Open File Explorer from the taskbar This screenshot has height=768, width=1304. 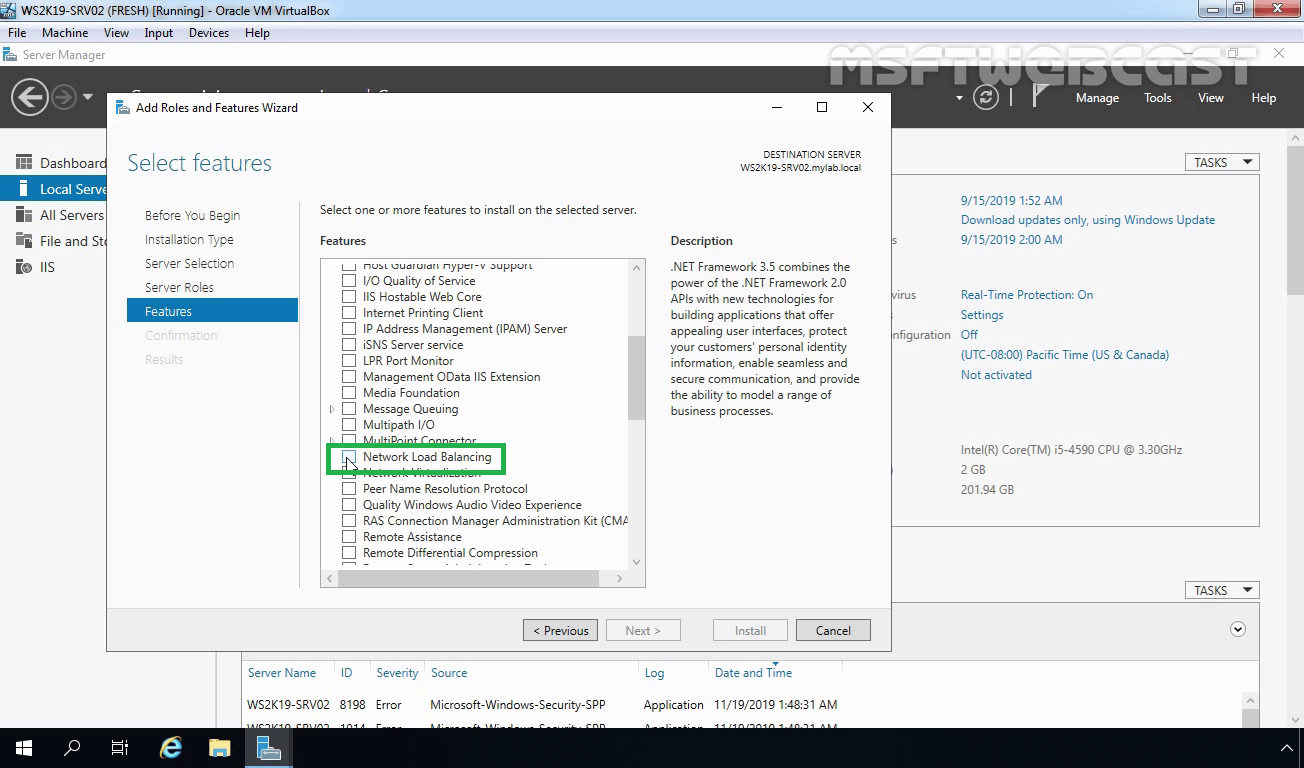(219, 747)
